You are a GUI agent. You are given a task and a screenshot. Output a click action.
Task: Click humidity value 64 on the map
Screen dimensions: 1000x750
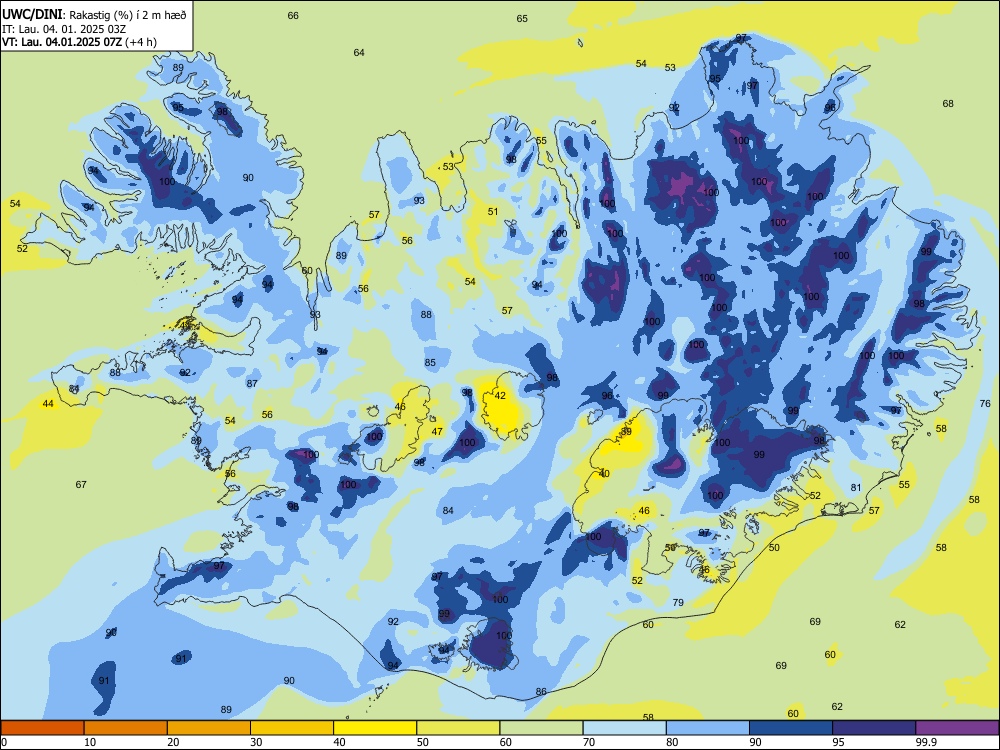pyautogui.click(x=359, y=52)
